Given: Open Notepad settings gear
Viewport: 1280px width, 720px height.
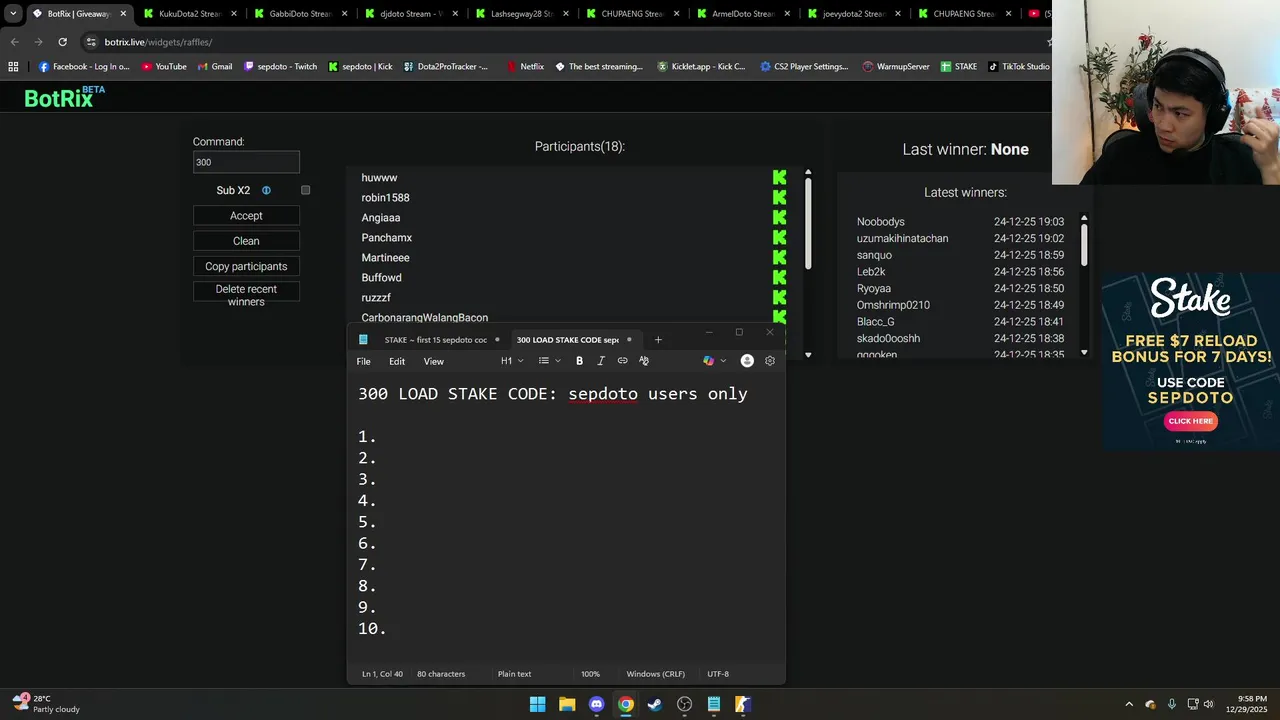Looking at the screenshot, I should pyautogui.click(x=770, y=361).
